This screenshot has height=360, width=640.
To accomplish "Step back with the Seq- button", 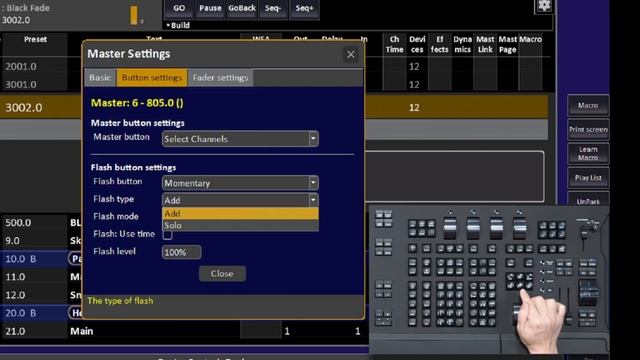I will [273, 9].
